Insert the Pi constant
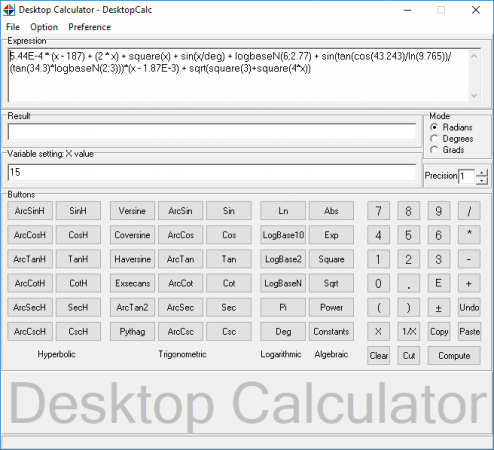Screen dimensions: 494x450 (x=283, y=307)
